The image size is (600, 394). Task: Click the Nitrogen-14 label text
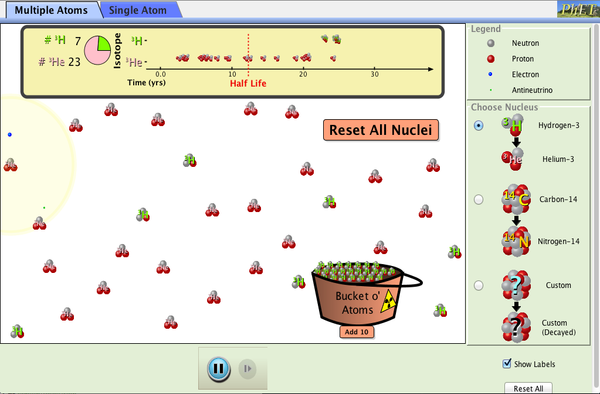(559, 241)
